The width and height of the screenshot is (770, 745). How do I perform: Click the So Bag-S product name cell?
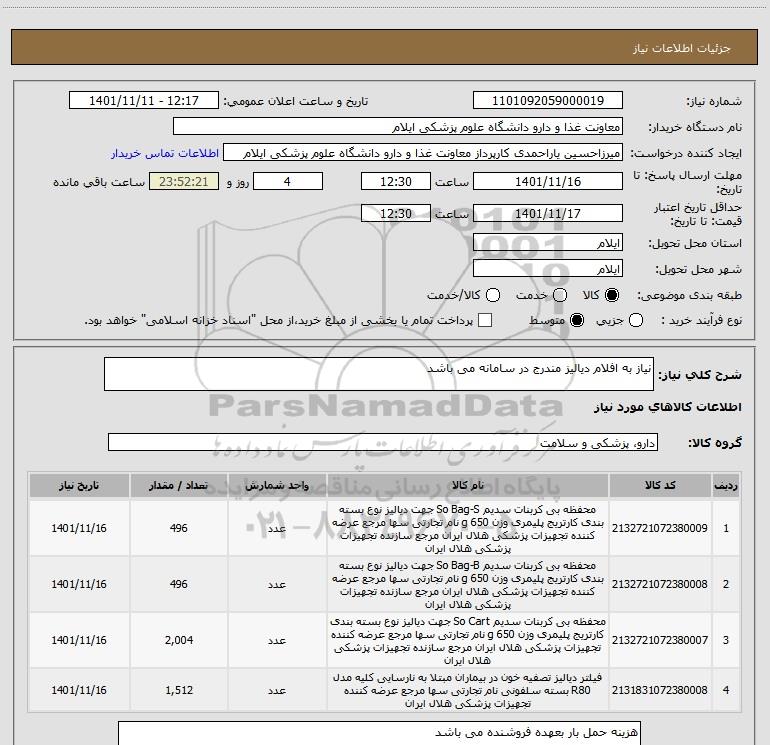coord(468,528)
